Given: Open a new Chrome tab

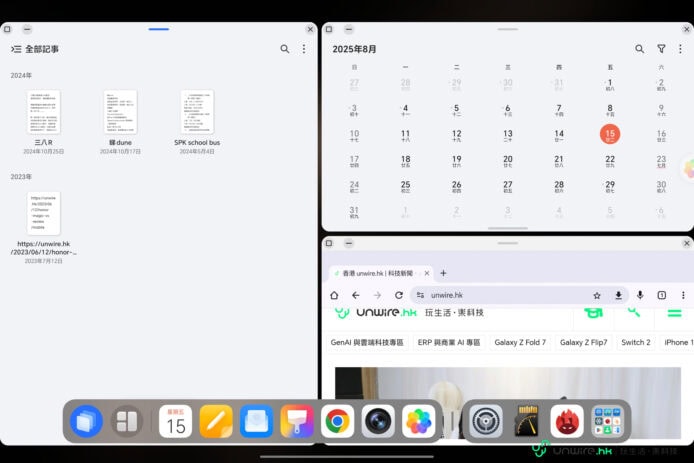Looking at the screenshot, I should click(443, 273).
